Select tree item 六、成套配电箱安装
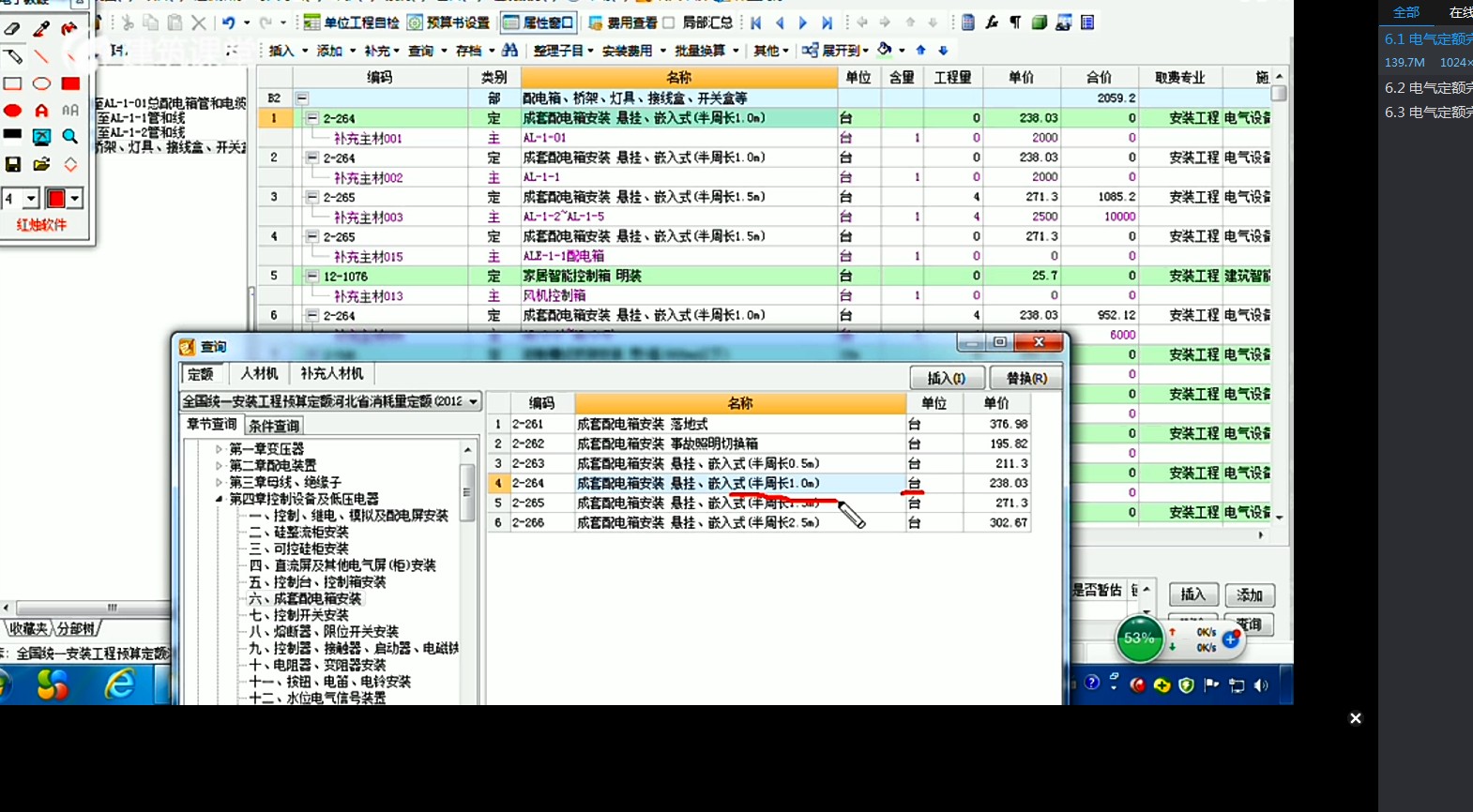This screenshot has width=1473, height=812. [305, 599]
